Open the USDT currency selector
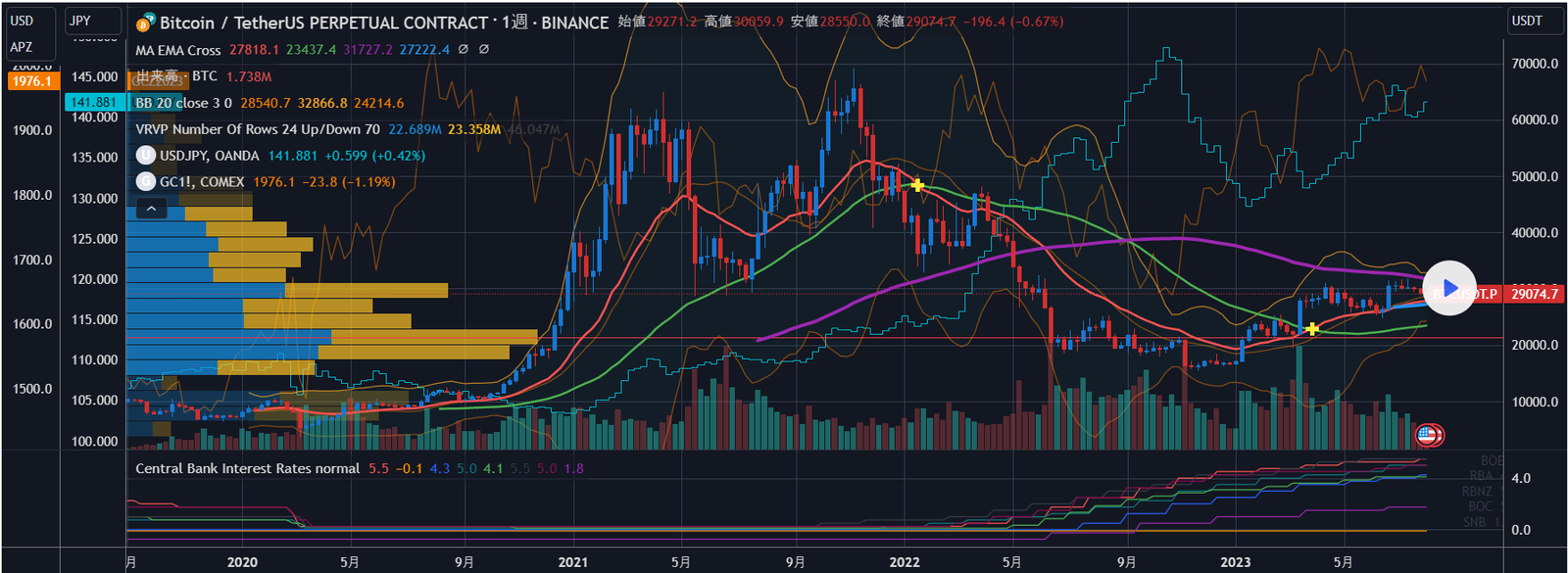Screen dimensions: 1568x573 [1534, 21]
